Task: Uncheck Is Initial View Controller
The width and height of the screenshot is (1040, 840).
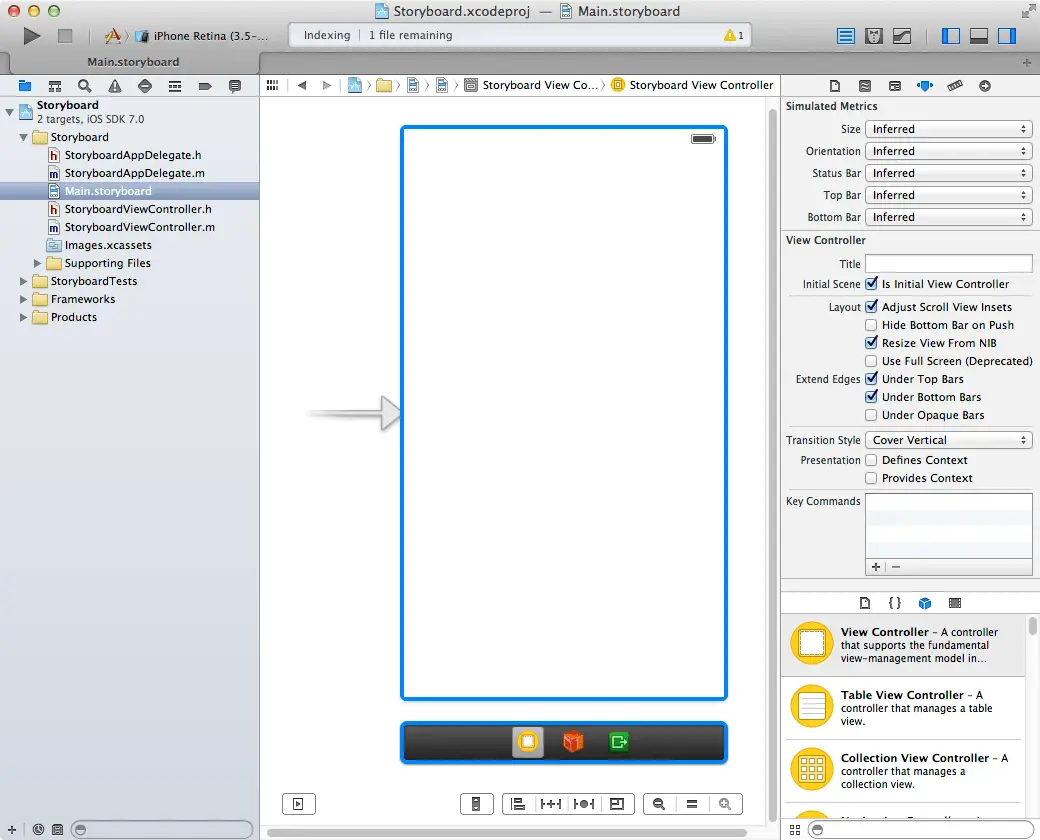Action: coord(872,284)
